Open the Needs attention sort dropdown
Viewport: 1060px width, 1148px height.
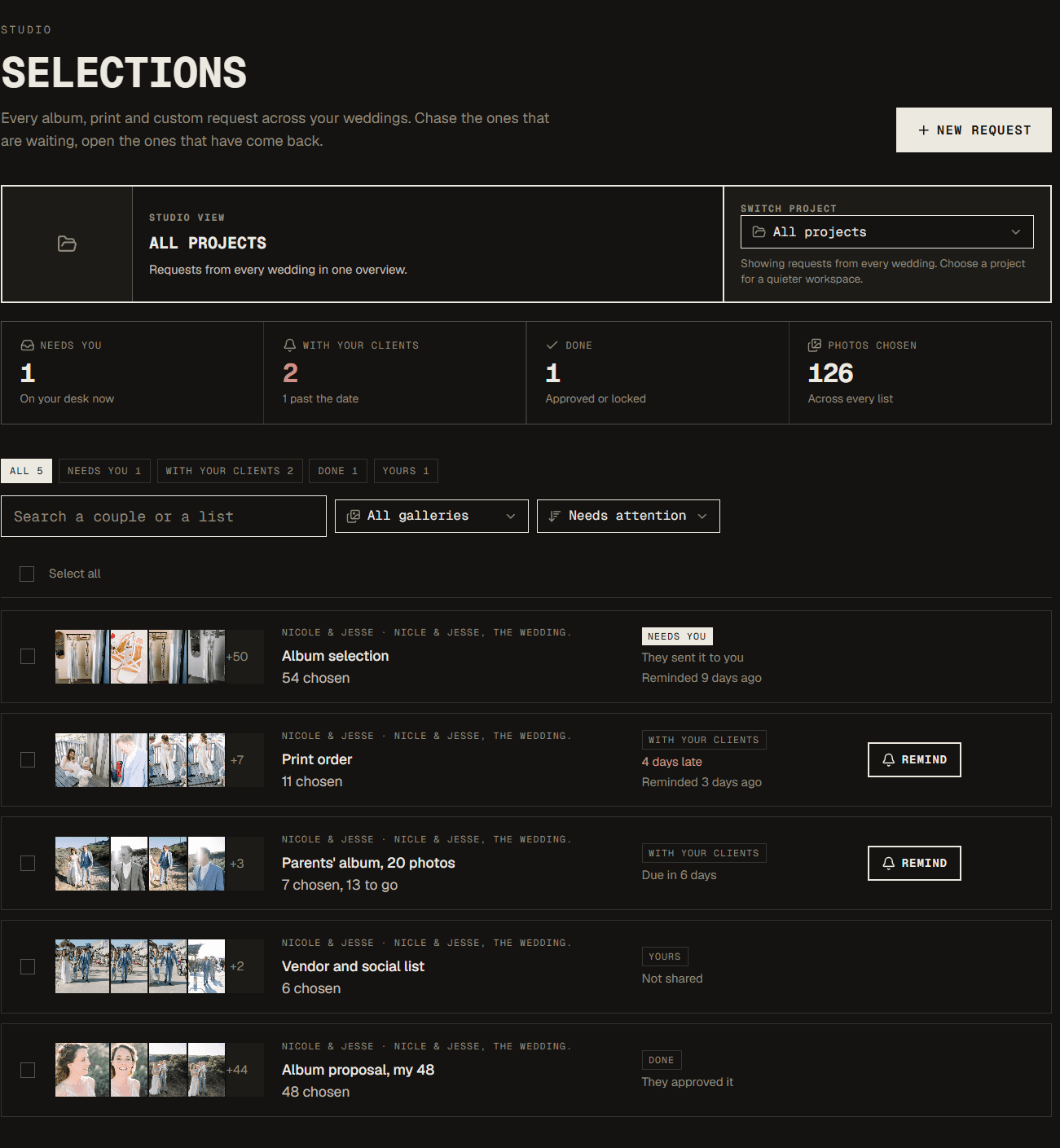pos(628,516)
